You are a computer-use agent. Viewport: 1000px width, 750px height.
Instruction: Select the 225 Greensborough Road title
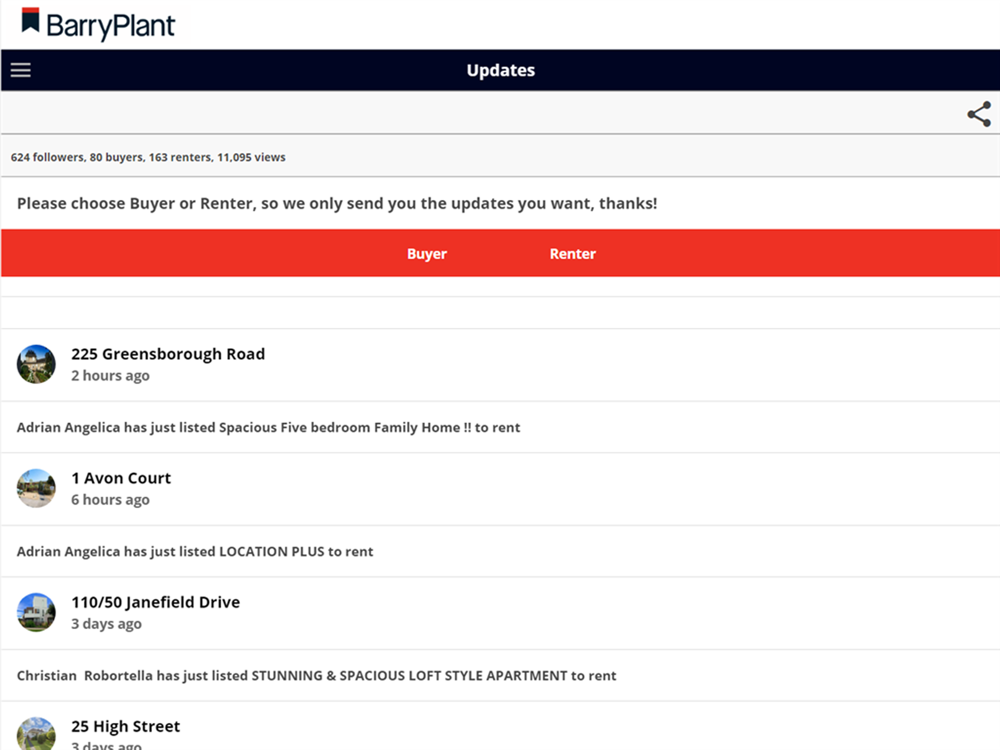click(168, 354)
